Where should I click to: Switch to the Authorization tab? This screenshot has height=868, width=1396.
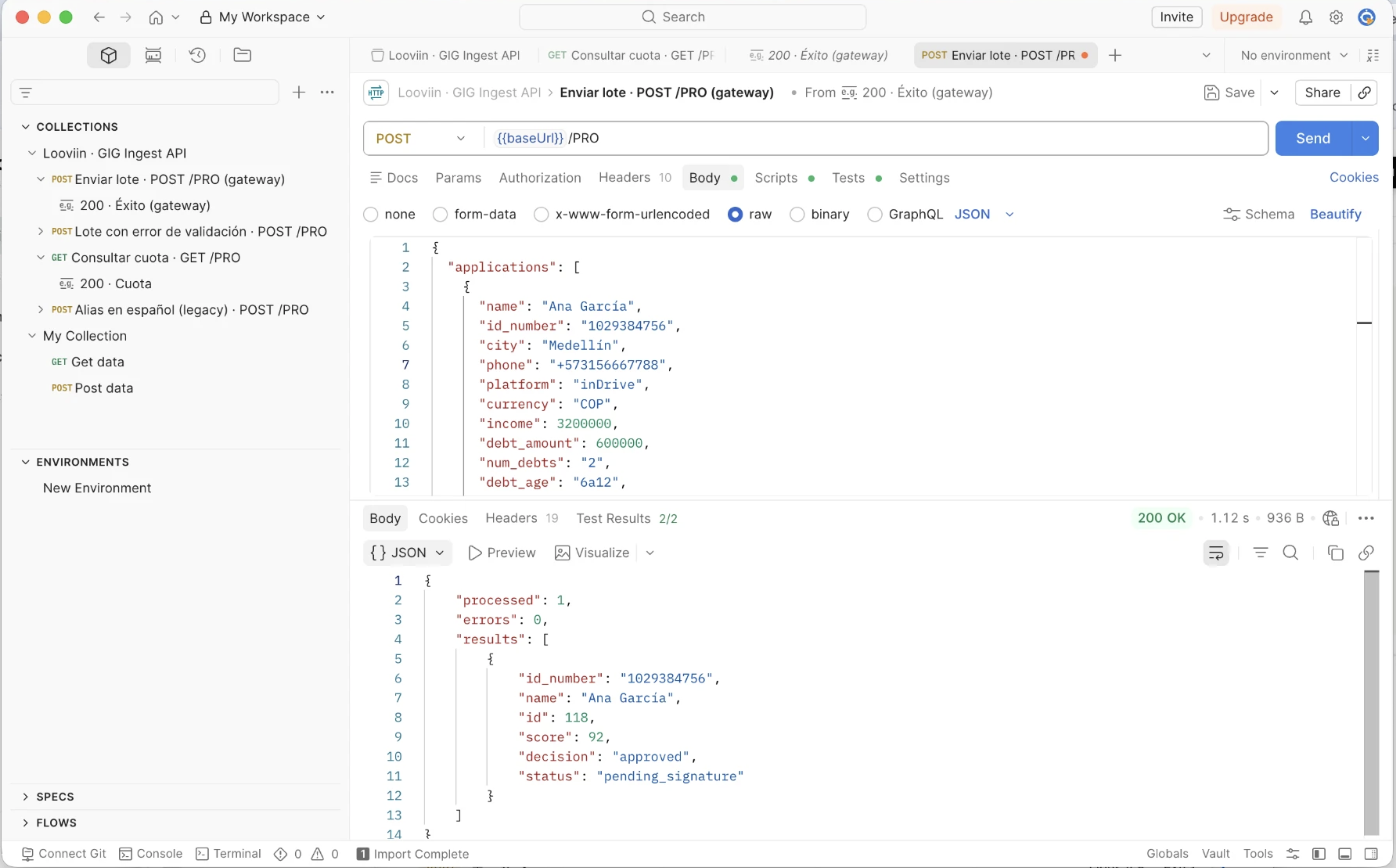point(540,177)
